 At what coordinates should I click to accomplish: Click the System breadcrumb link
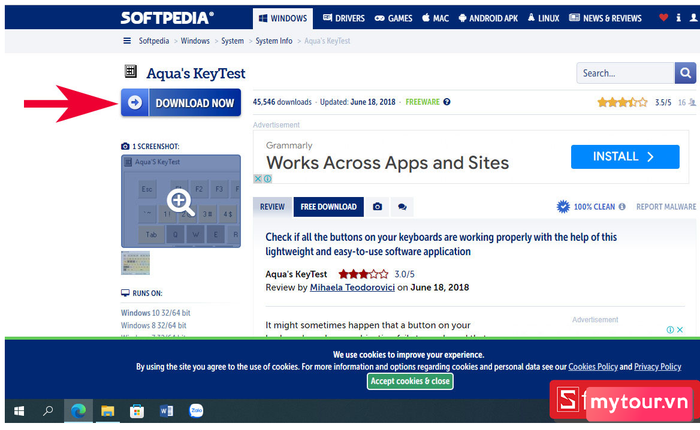233,41
